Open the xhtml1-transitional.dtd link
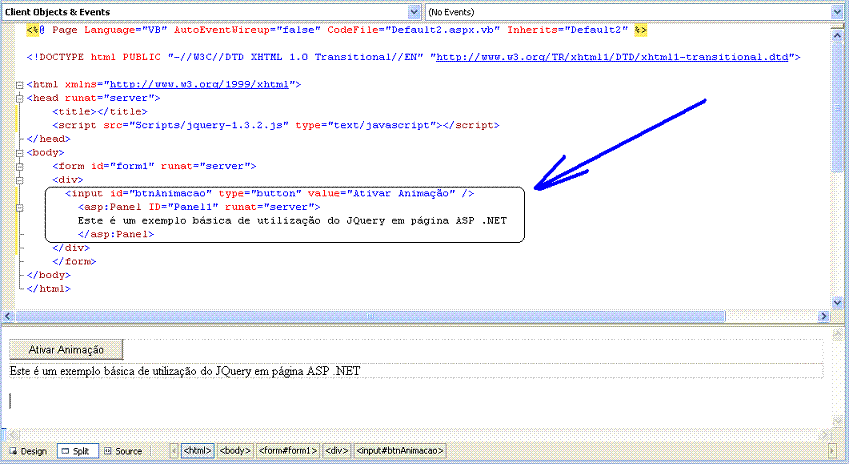Screen dimensions: 849x464 tap(612, 57)
